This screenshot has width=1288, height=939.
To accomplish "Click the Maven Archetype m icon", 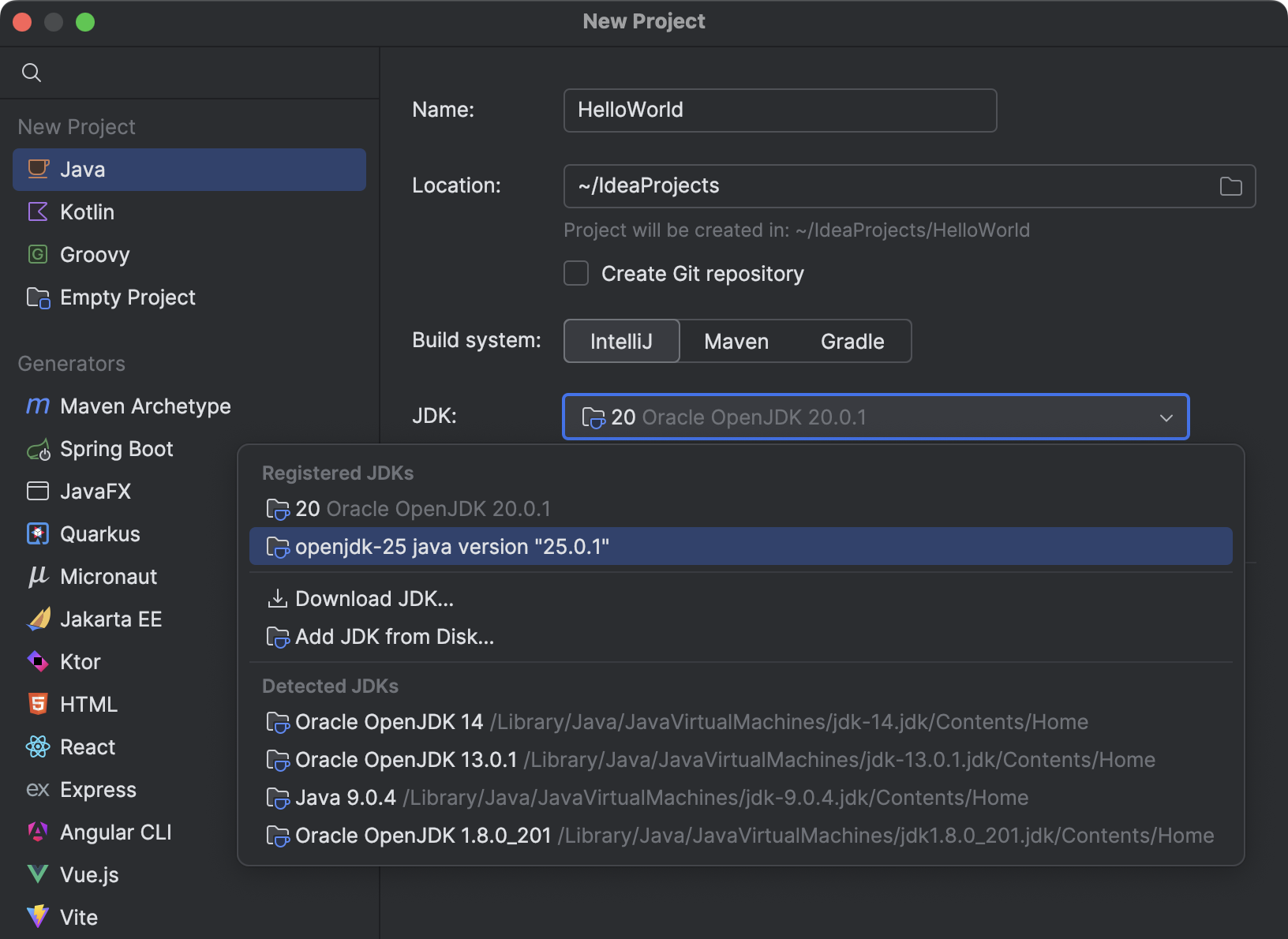I will 38,406.
